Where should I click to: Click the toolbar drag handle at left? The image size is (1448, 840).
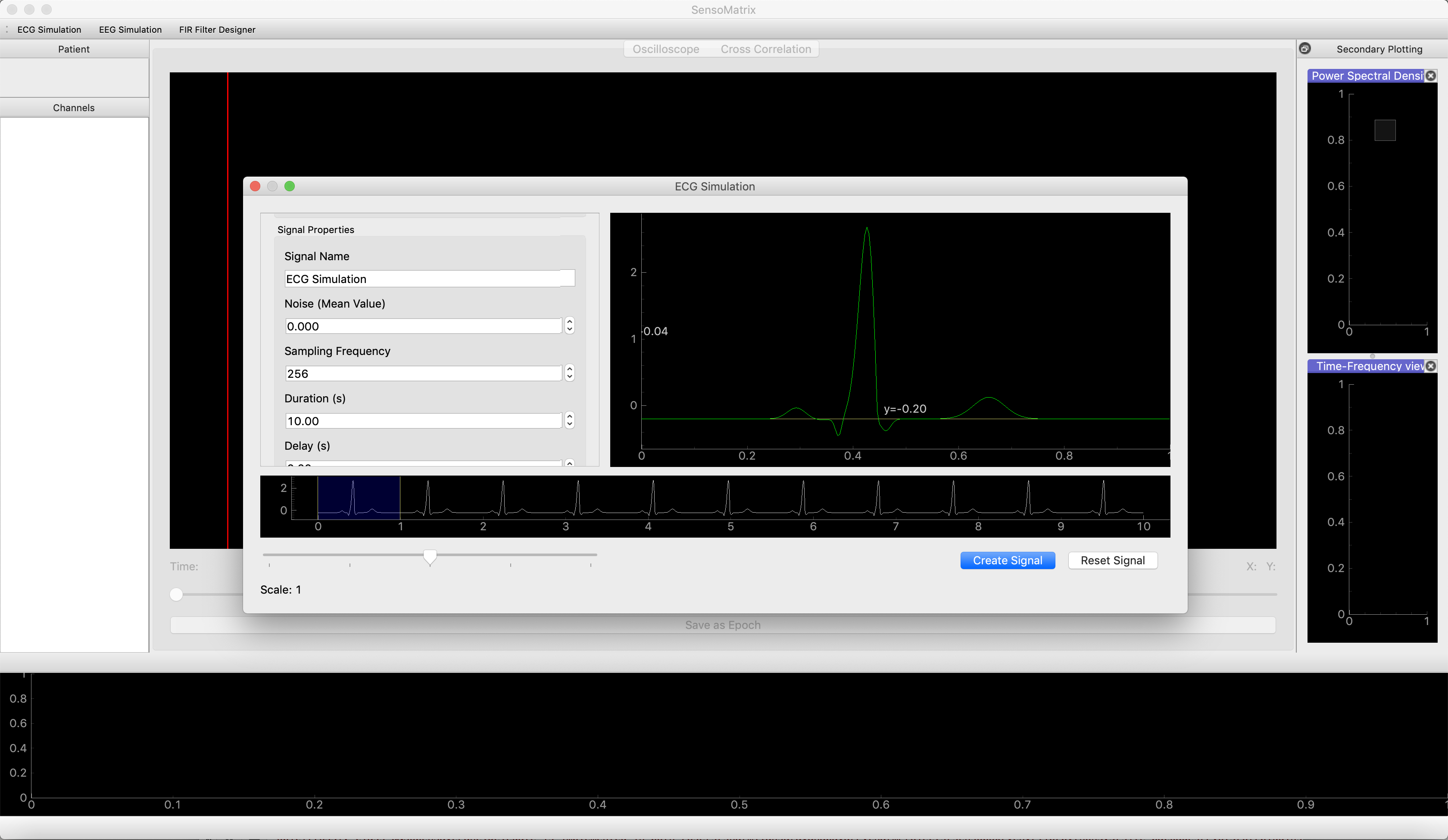(x=6, y=29)
